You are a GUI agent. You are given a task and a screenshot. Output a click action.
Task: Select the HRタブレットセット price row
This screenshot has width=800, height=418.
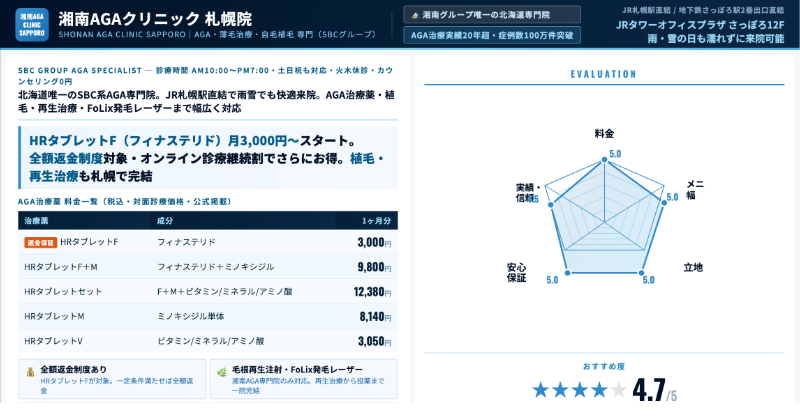pyautogui.click(x=207, y=292)
